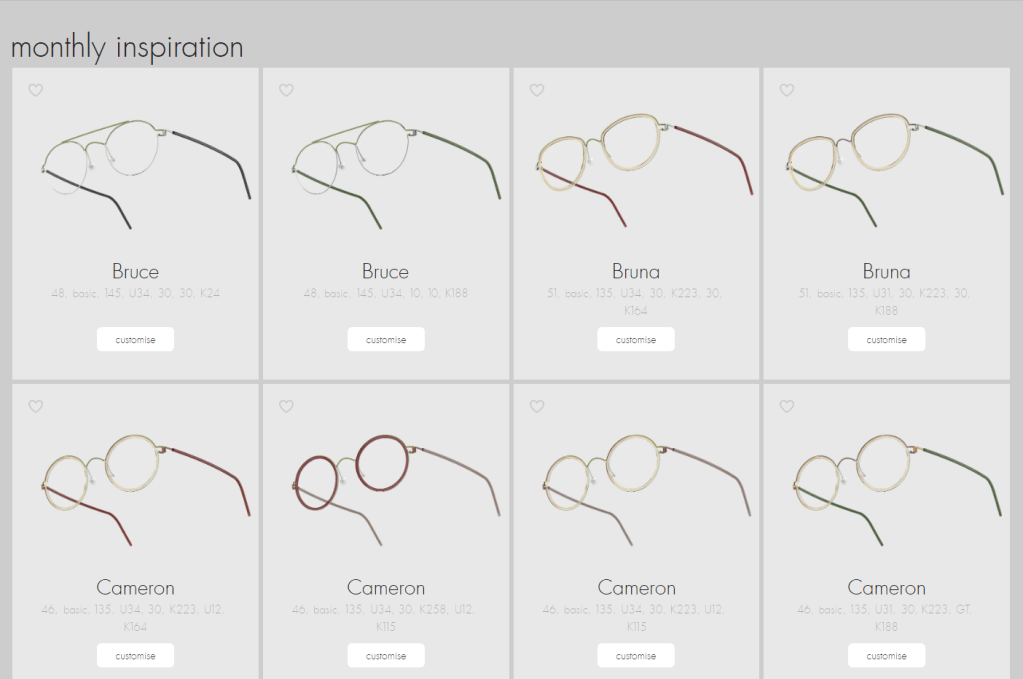Viewport: 1023px width, 679px height.
Task: Favorite the Cameron K164 red-temple glasses
Action: pos(36,406)
